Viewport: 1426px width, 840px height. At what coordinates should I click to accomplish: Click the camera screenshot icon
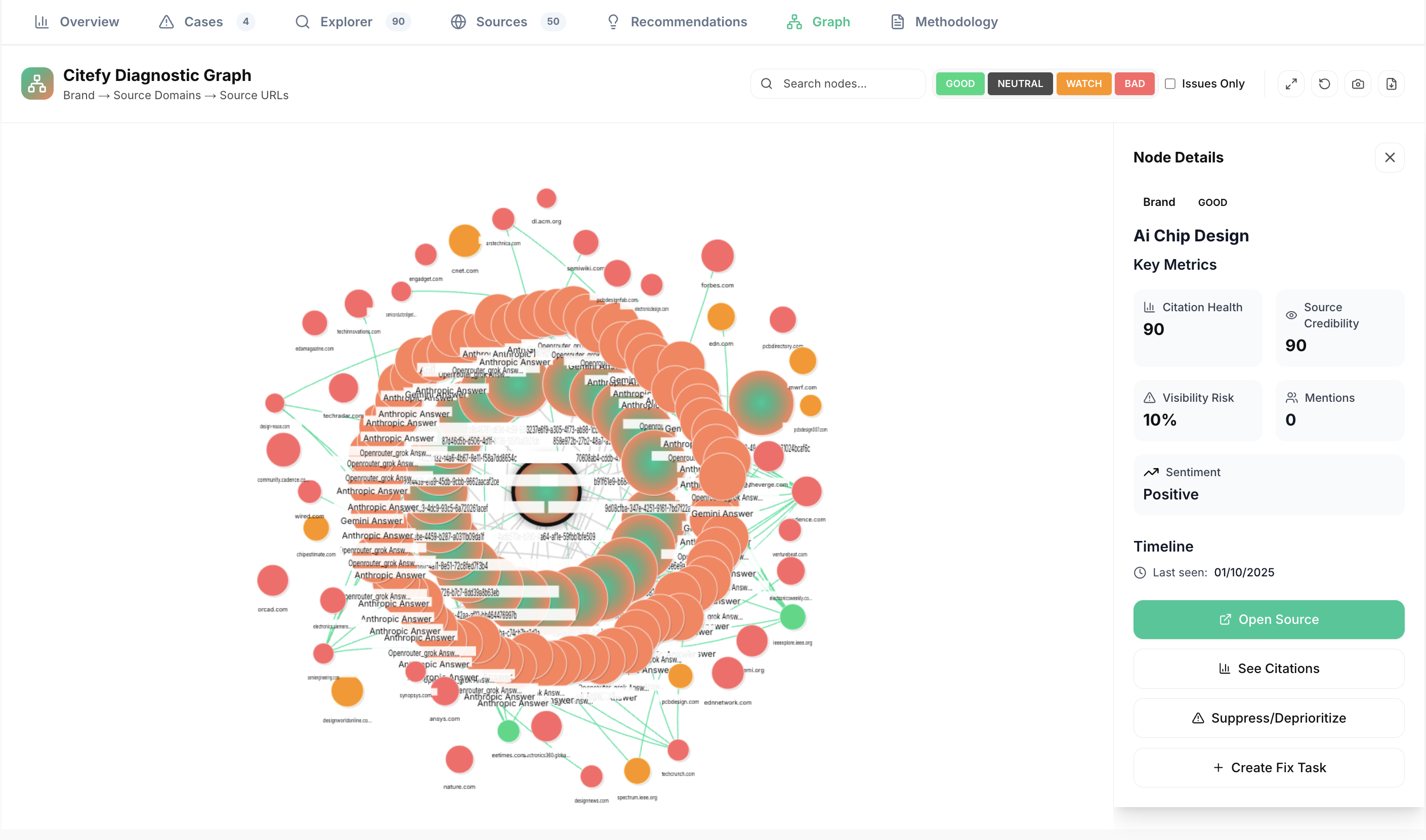point(1358,84)
